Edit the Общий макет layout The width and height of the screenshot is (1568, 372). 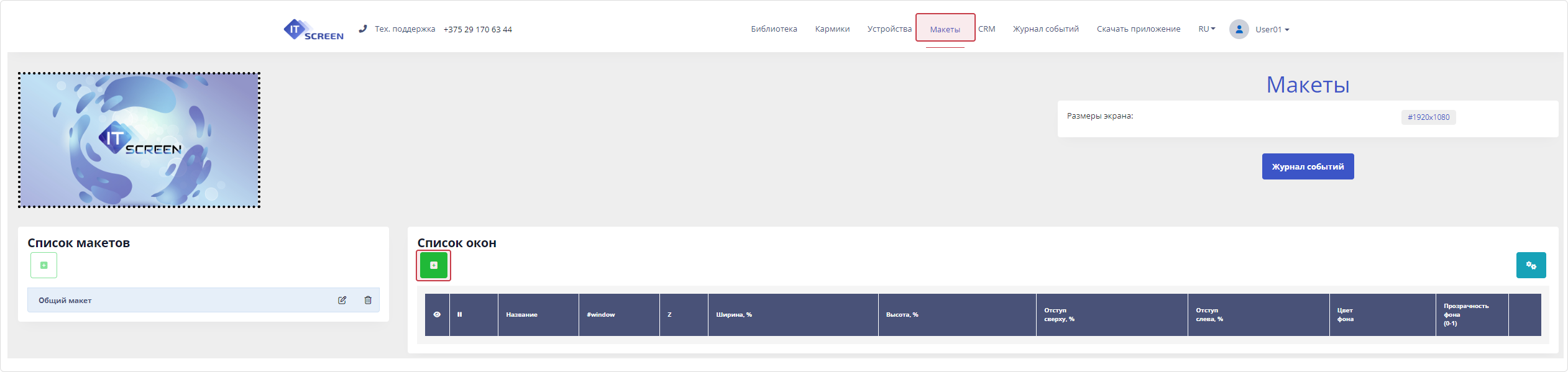[x=342, y=300]
